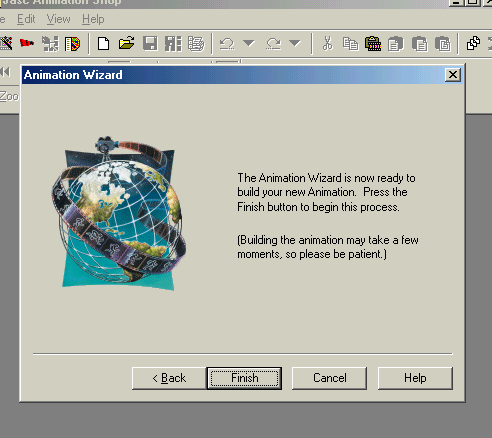Screen dimensions: 492x438
Task: Expand the Redo history dropdown arrow
Action: tap(295, 43)
